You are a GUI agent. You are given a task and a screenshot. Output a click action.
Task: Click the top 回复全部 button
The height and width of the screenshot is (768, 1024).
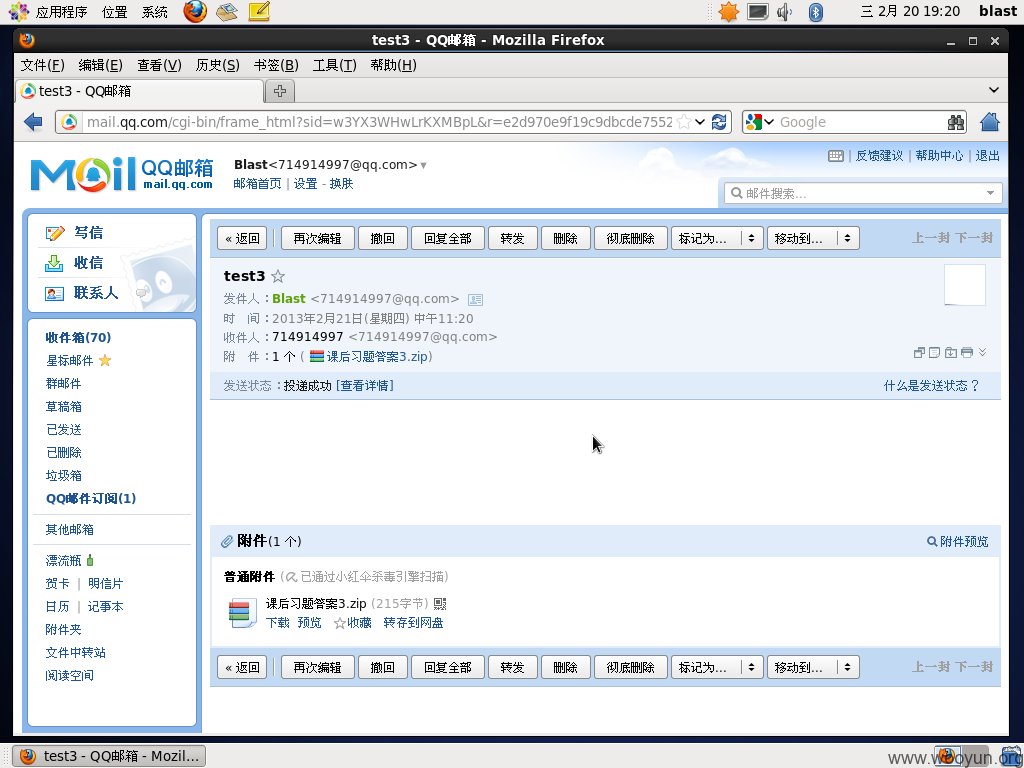click(x=447, y=238)
